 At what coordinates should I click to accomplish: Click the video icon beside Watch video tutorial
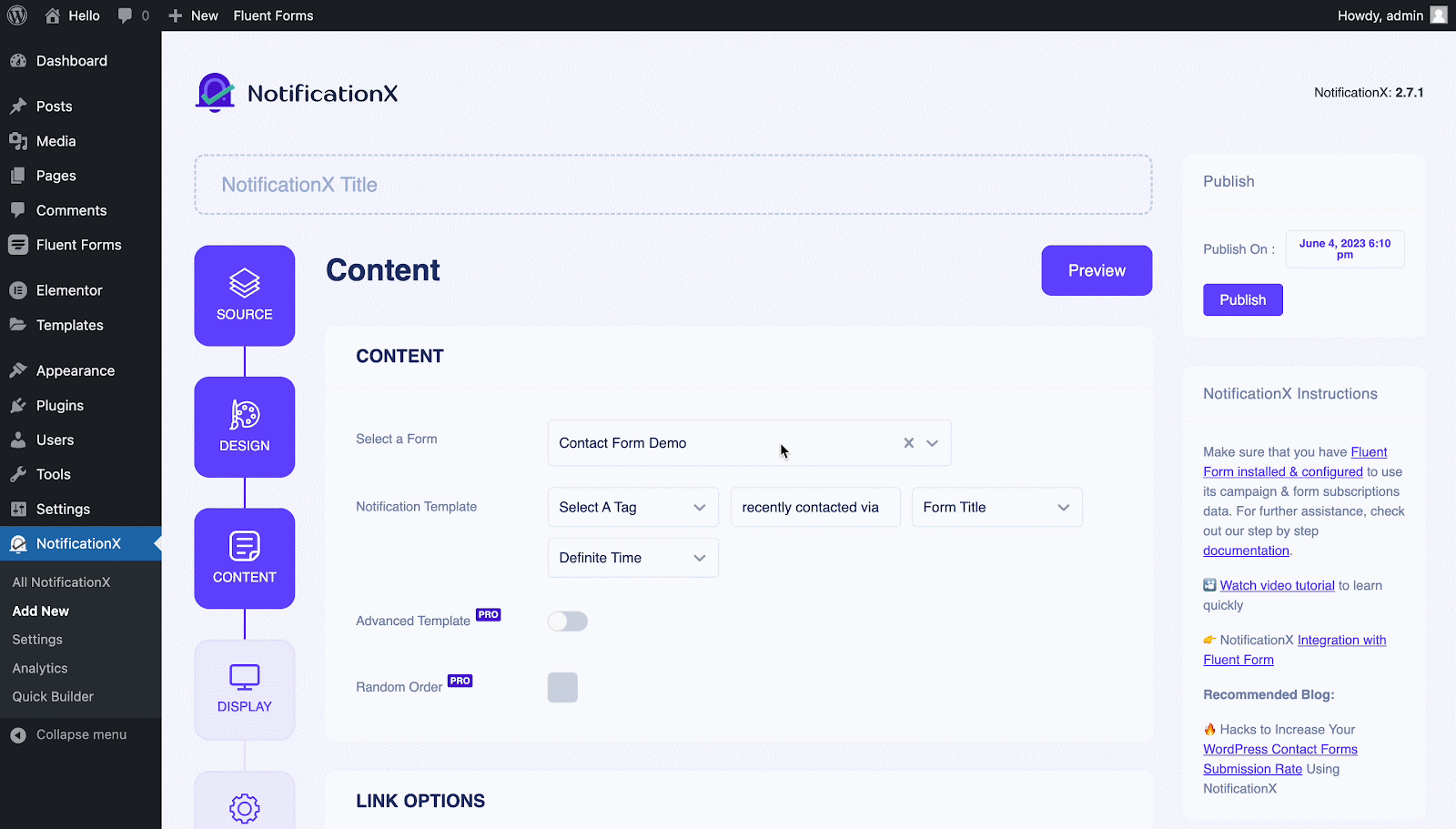(x=1209, y=585)
